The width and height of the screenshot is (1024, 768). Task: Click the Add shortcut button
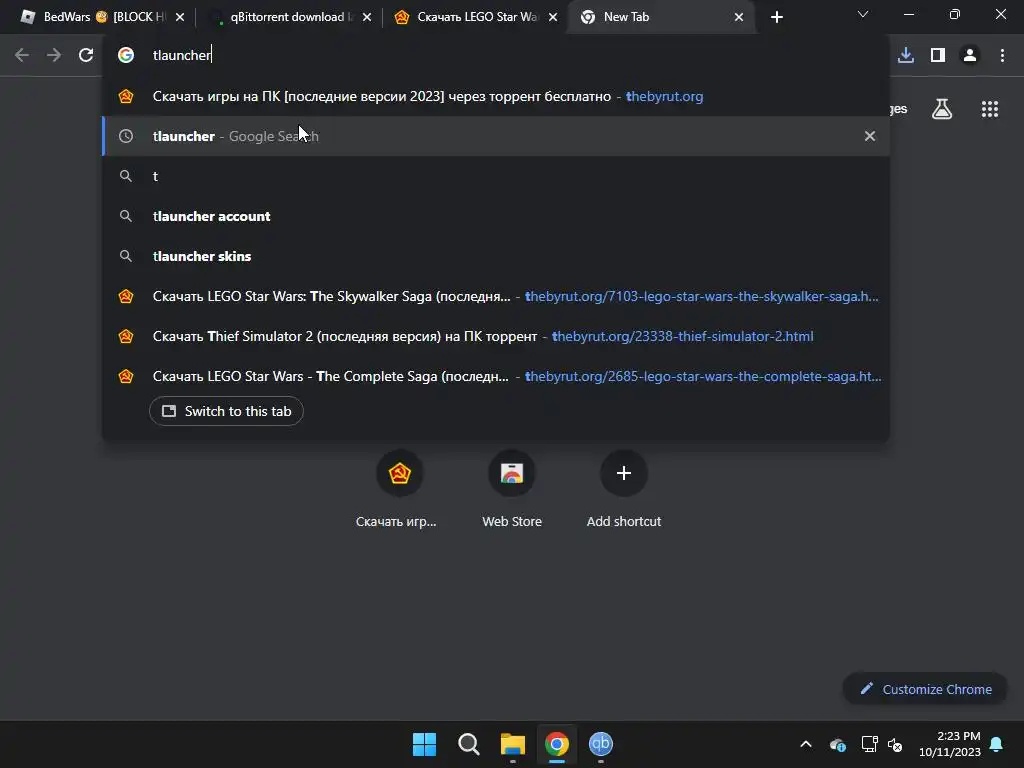624,488
